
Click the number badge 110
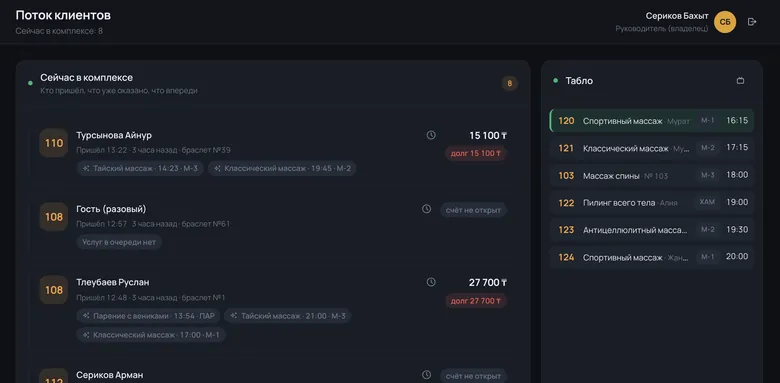coord(54,143)
